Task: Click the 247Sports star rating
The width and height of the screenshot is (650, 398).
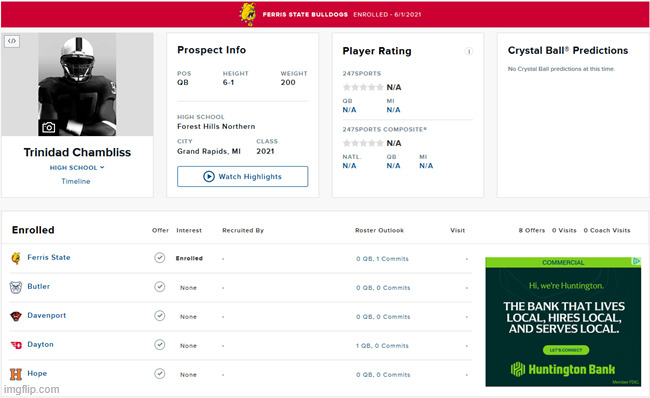Action: click(363, 87)
